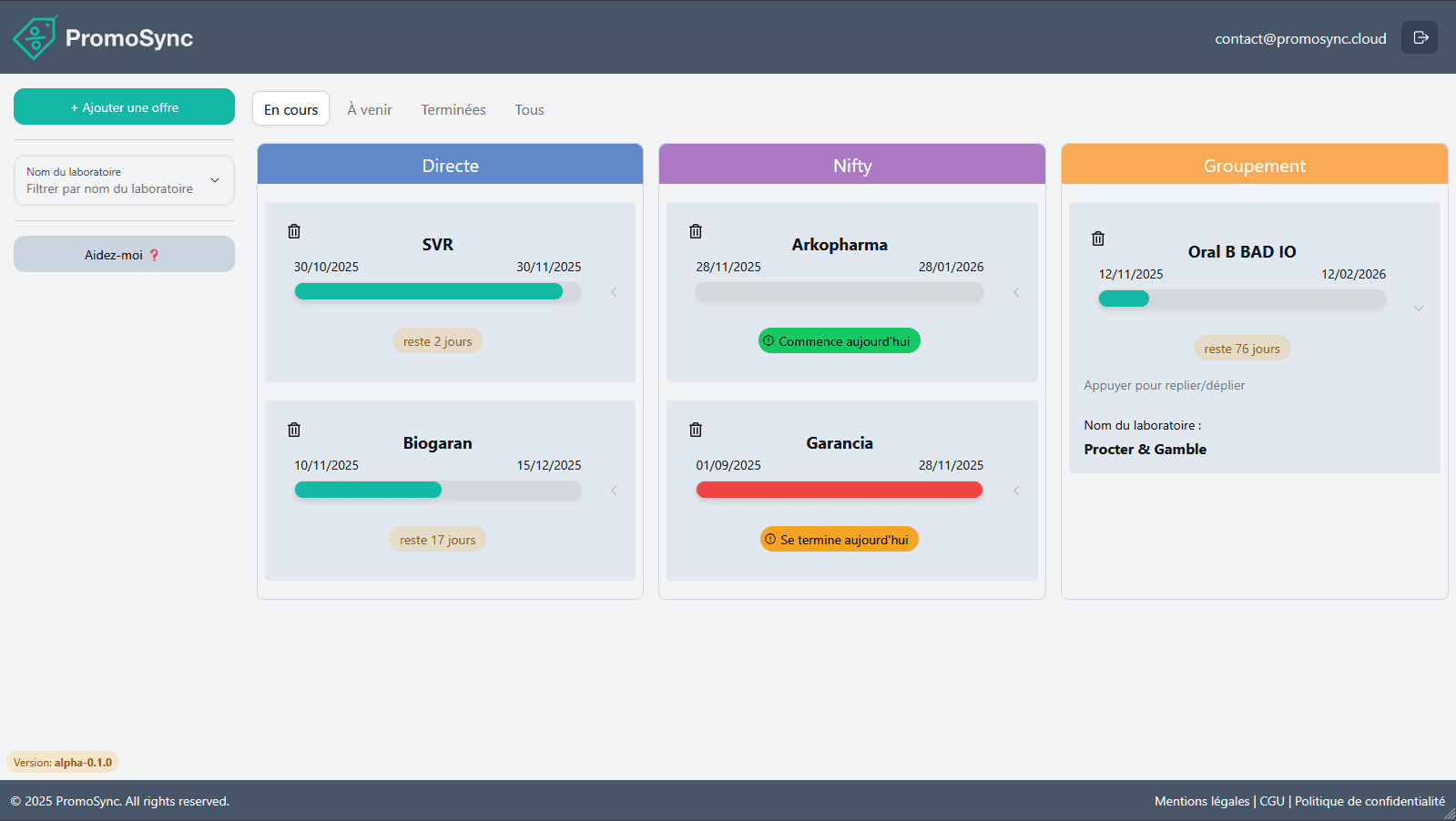Click the Oral B BAD IO progress bar
Image resolution: width=1456 pixels, height=821 pixels.
click(x=1242, y=299)
